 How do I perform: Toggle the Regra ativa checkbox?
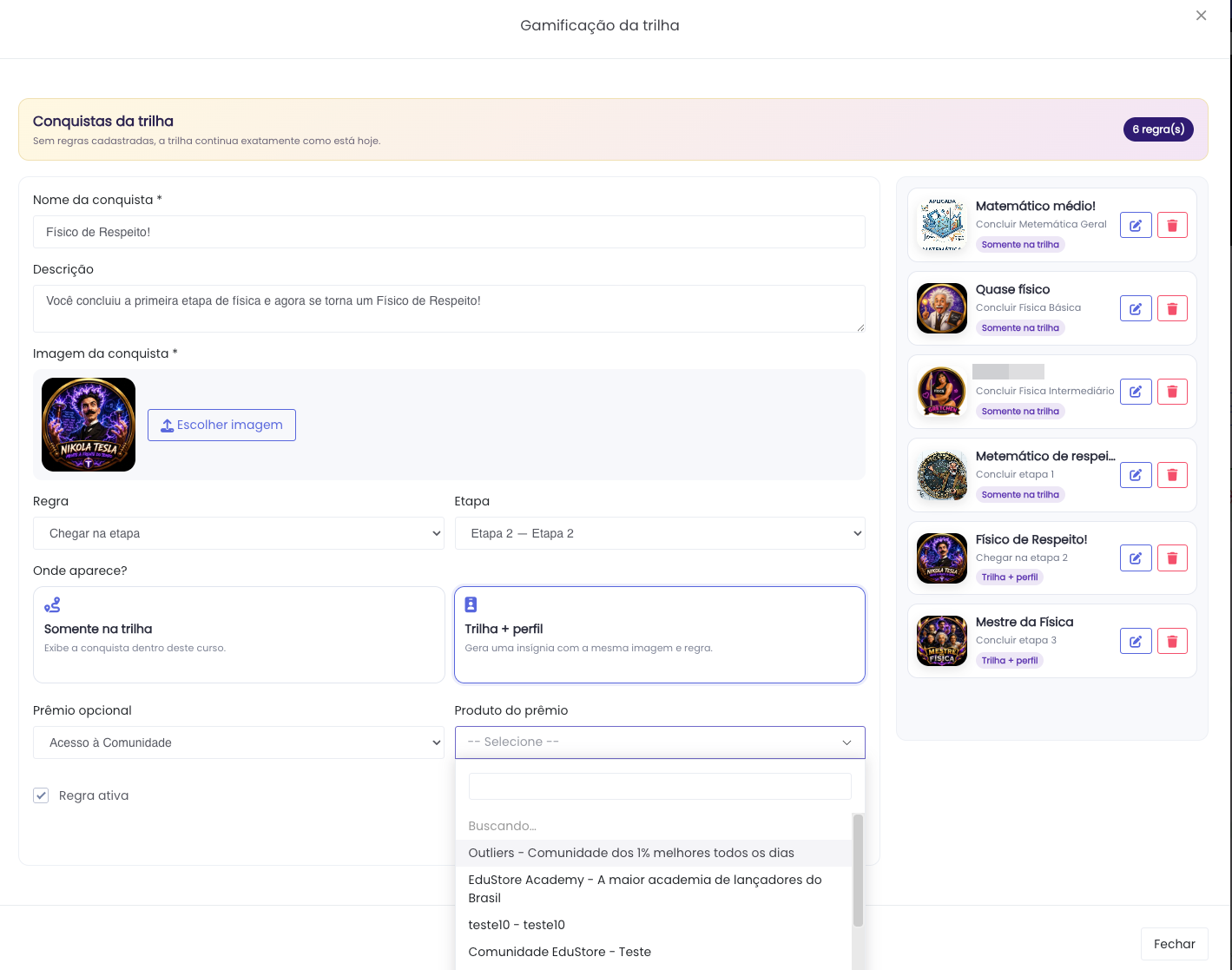point(41,795)
